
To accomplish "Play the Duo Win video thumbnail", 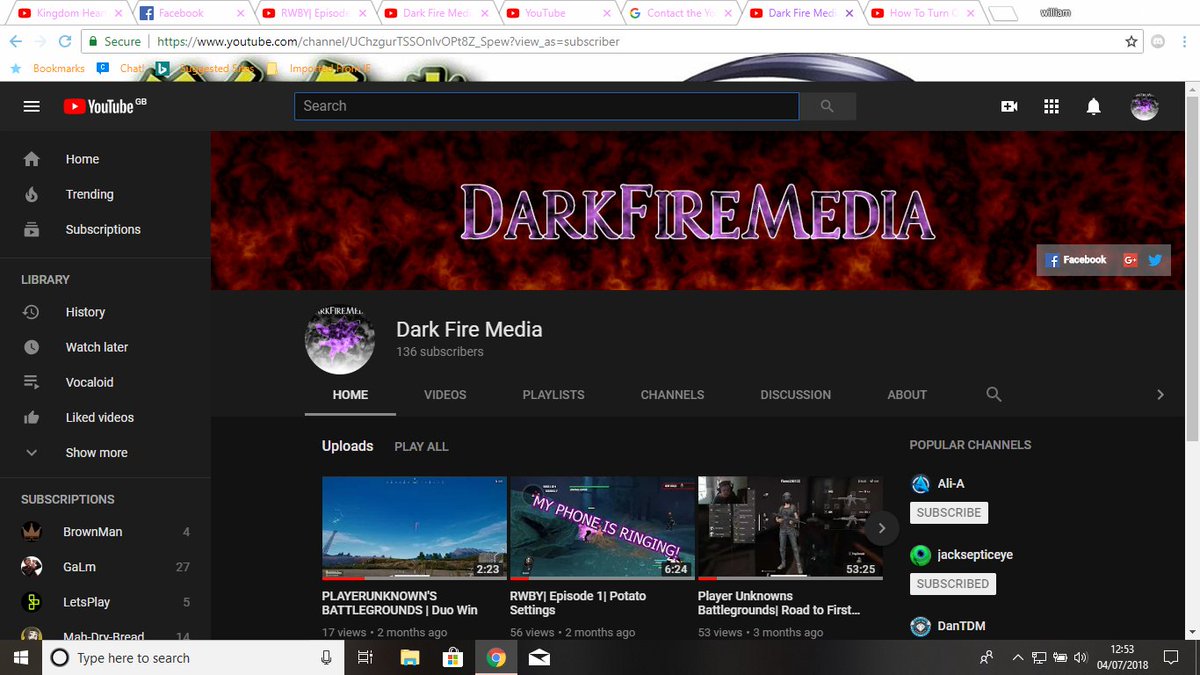I will pos(414,528).
